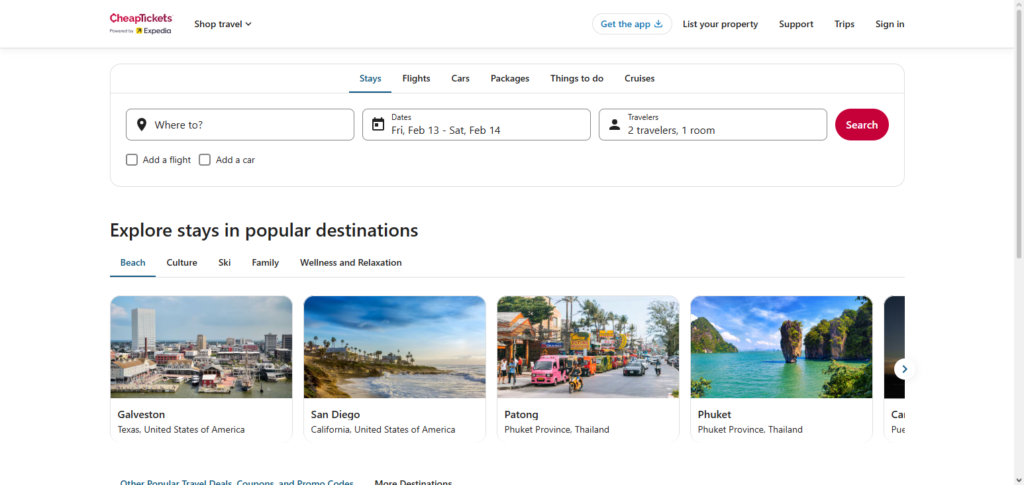Image resolution: width=1024 pixels, height=485 pixels.
Task: Show Ski popular destinations
Action: [x=224, y=263]
